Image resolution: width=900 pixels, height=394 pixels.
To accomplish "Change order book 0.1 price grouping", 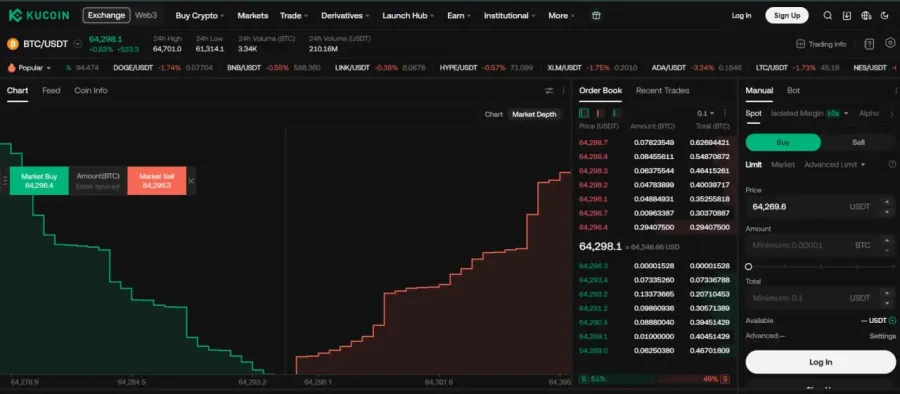I will (705, 113).
